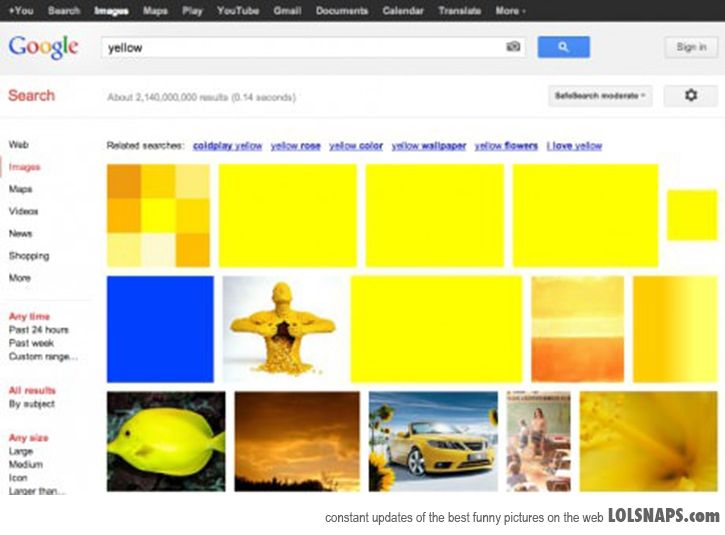Select Maps in the left sidebar
The width and height of the screenshot is (725, 535).
(21, 189)
